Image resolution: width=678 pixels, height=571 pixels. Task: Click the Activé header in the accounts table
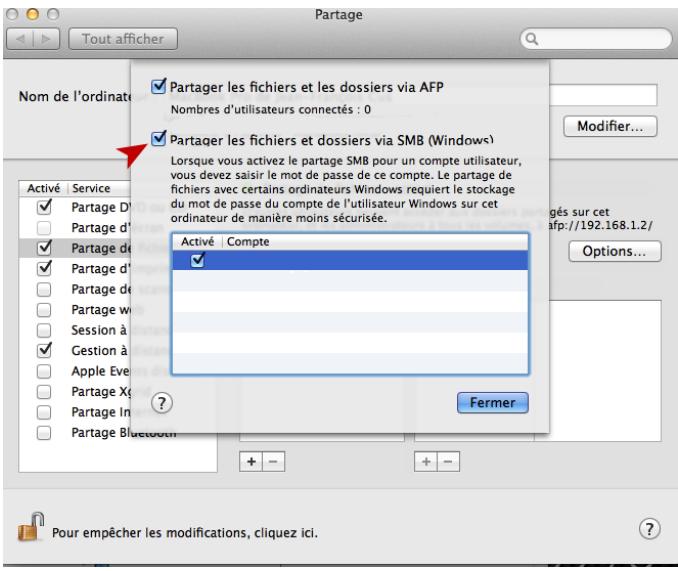197,242
